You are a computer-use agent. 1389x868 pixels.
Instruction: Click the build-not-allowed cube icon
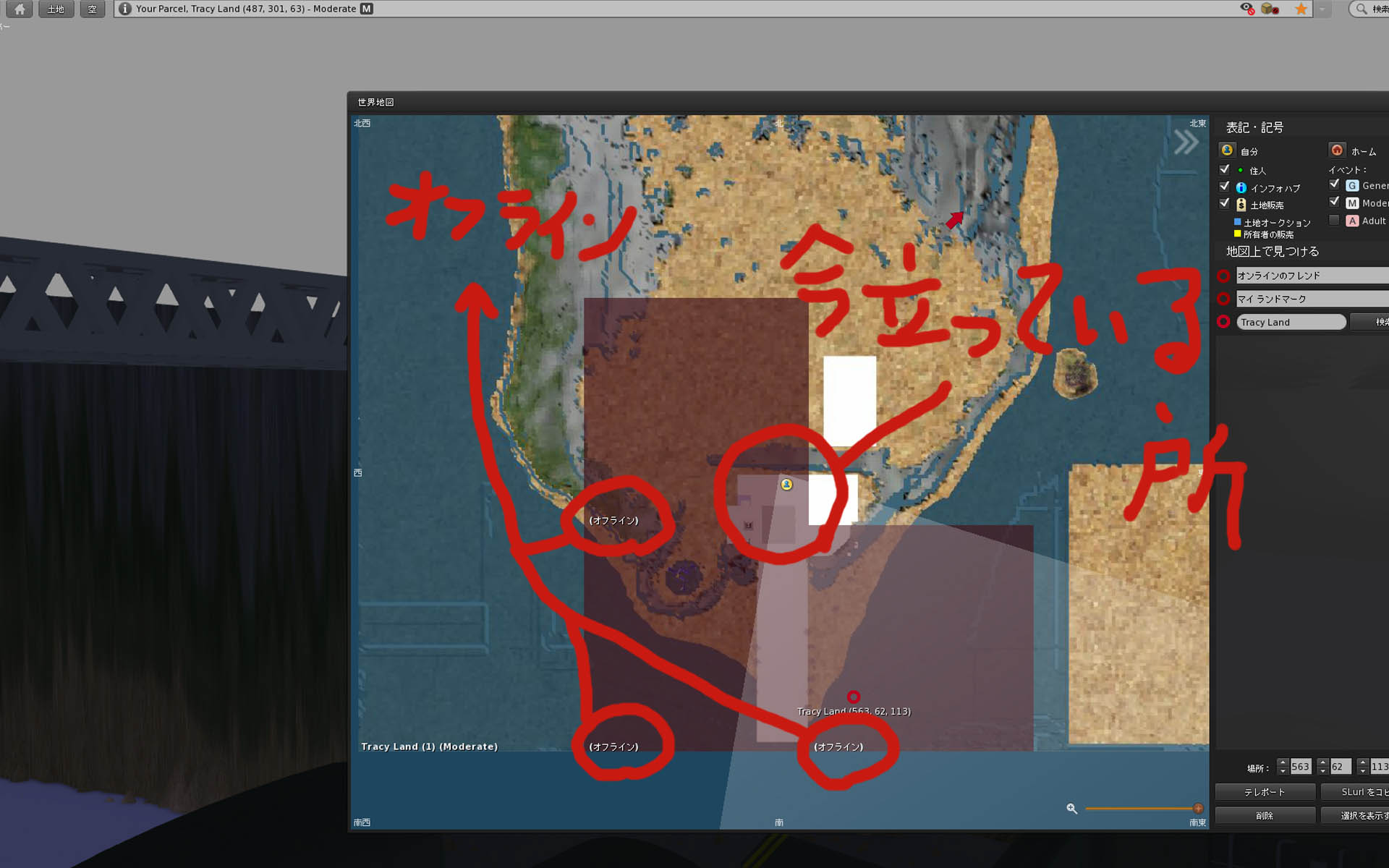click(x=1270, y=9)
